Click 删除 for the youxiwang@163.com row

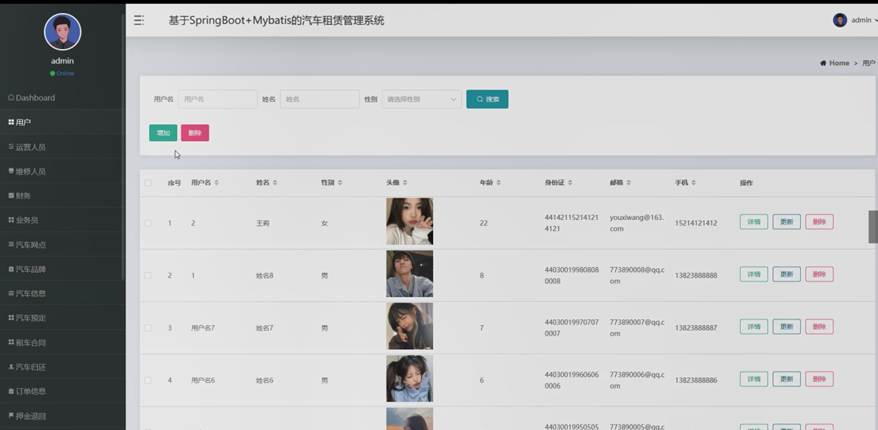pos(819,222)
